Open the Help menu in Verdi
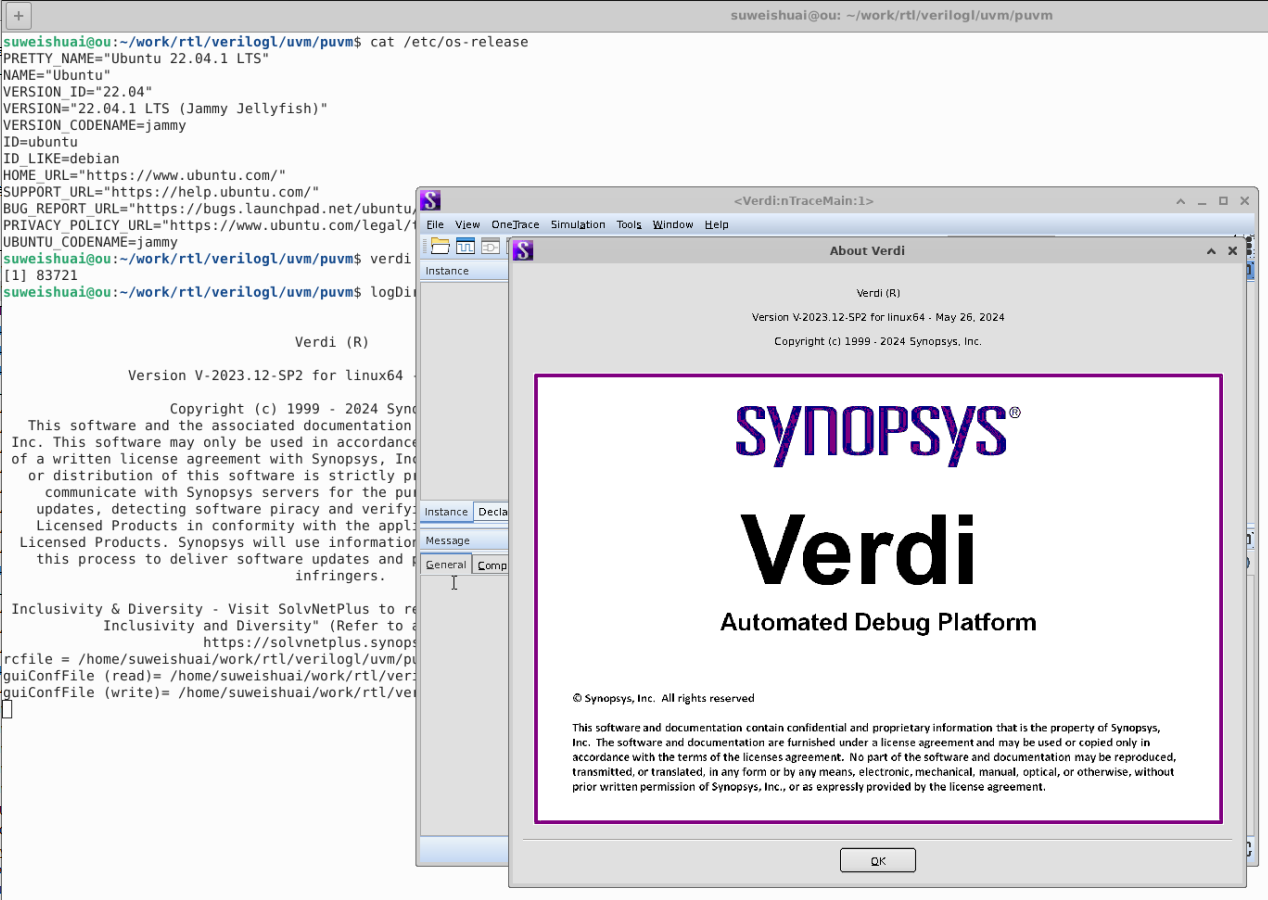 click(x=717, y=225)
